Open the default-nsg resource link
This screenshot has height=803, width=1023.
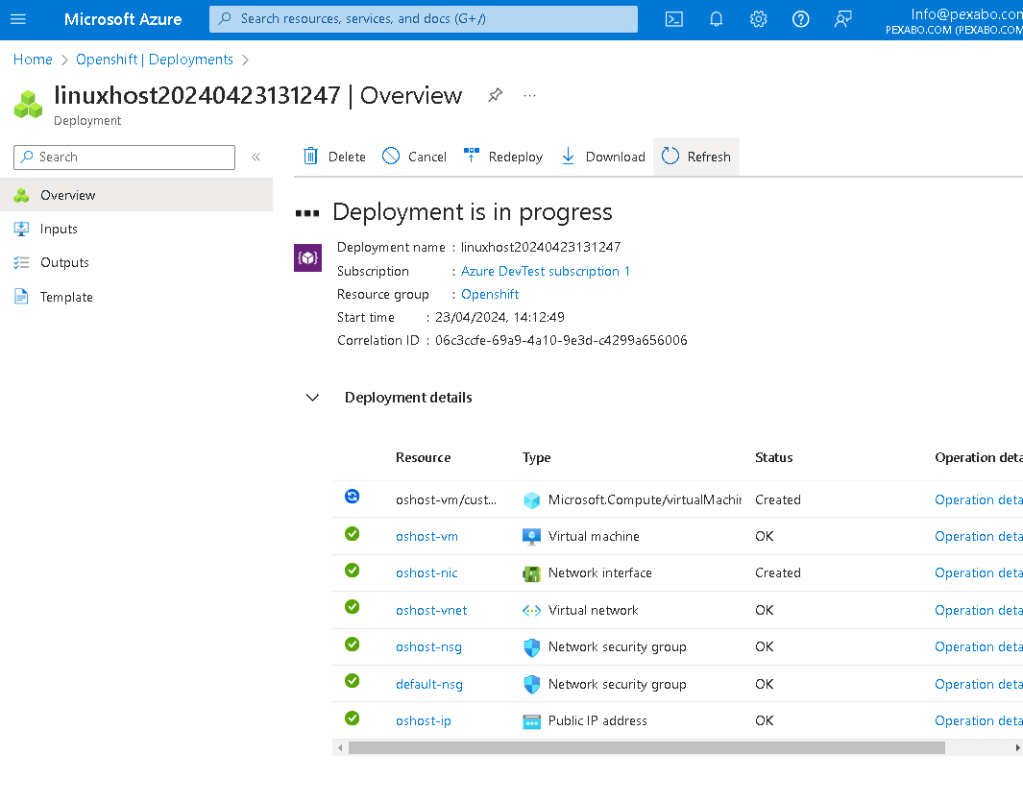click(x=429, y=684)
